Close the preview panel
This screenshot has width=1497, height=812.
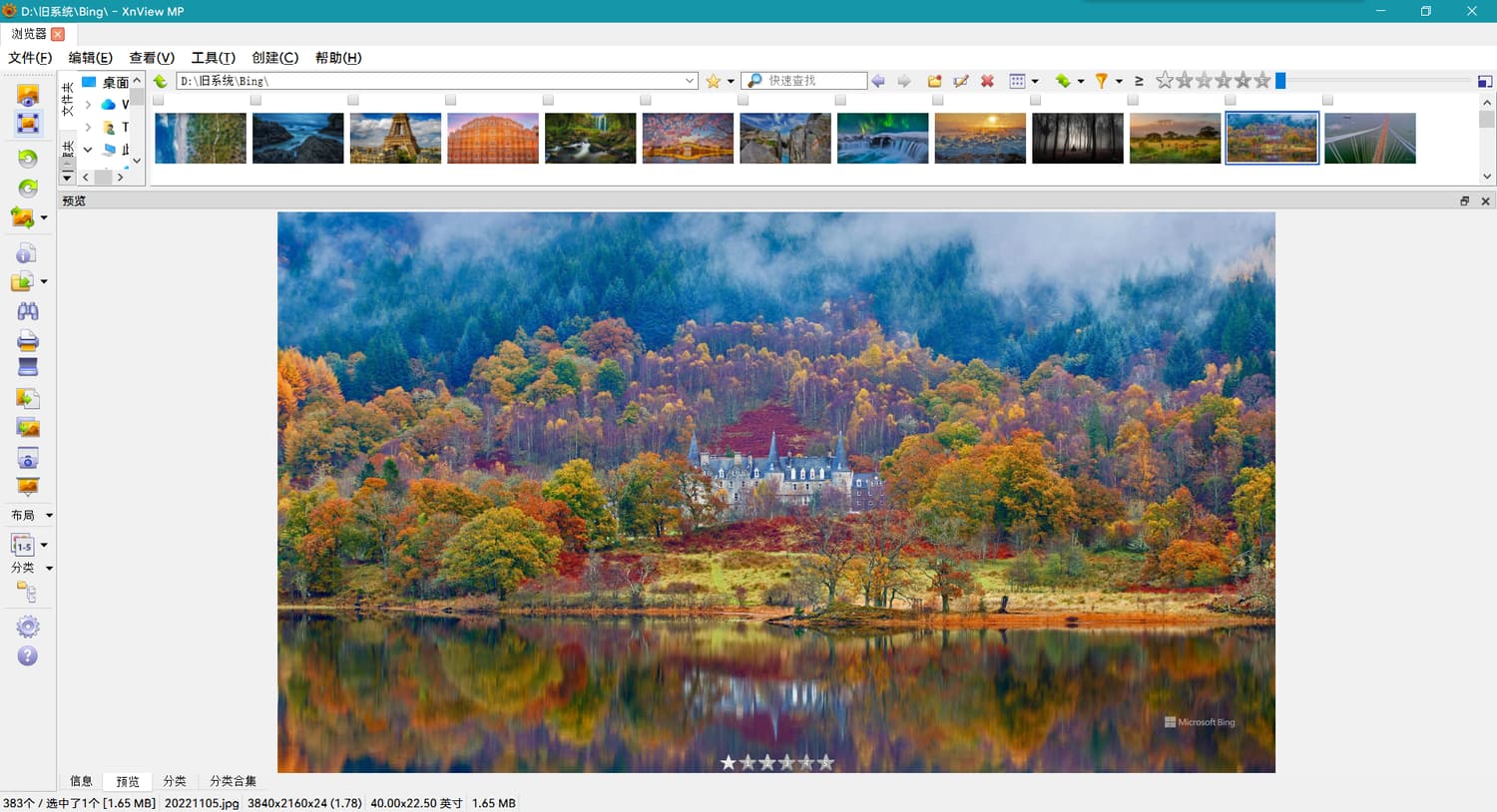1485,201
